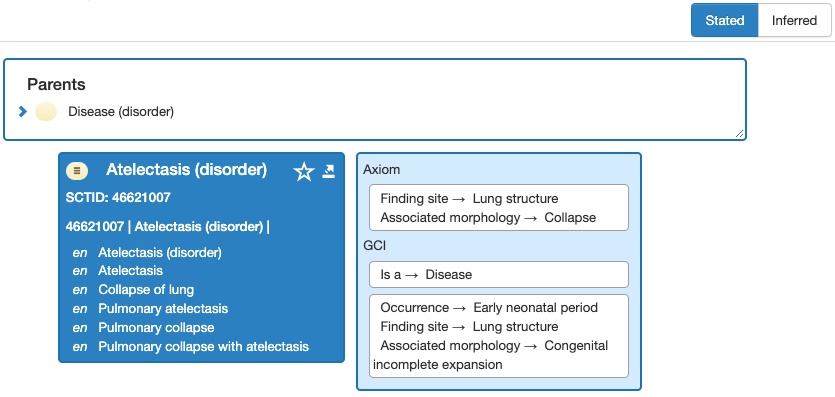Click the resize handle of the Parents box

click(740, 134)
